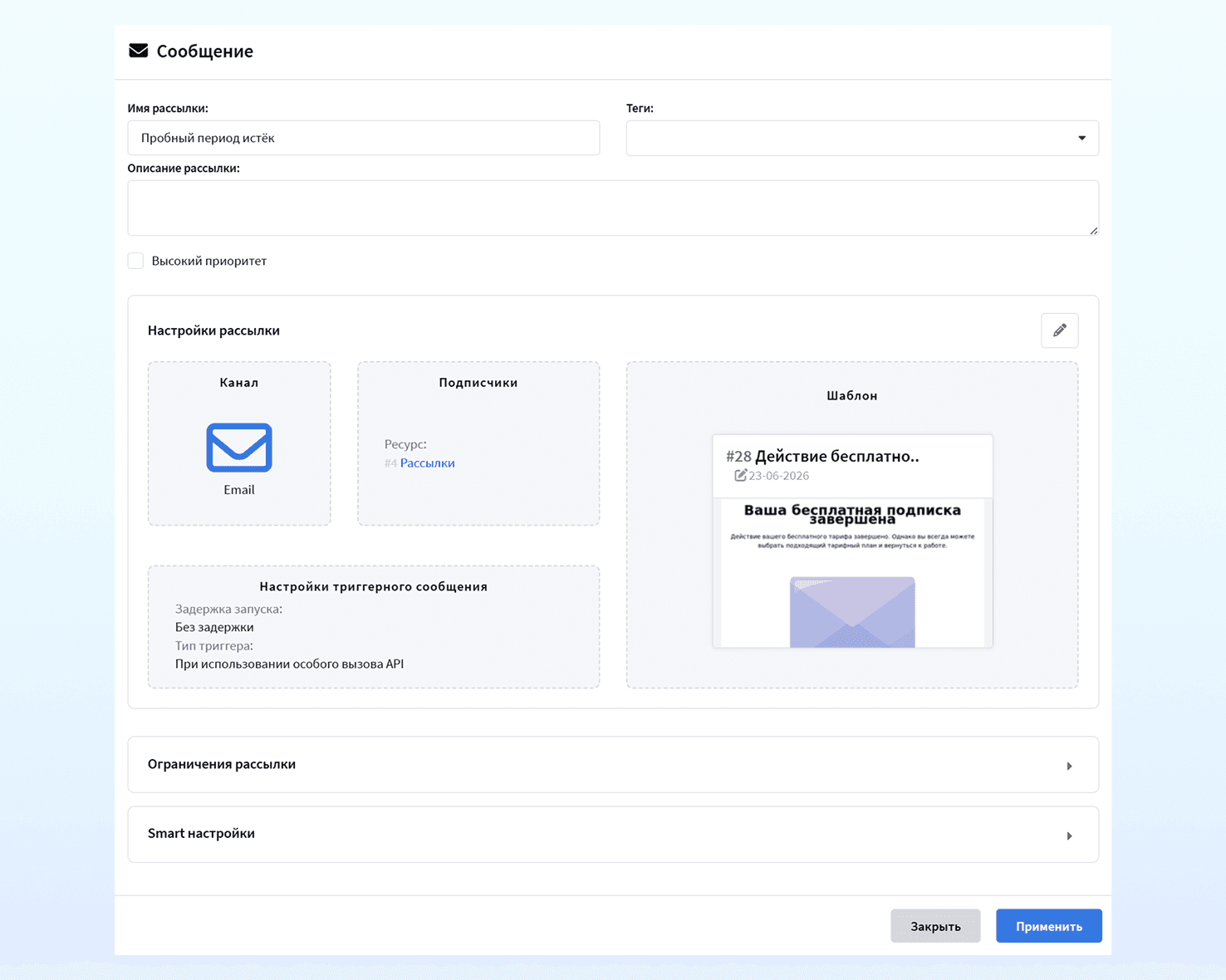
Task: Click the 'Настройки рассылки' section heading
Action: (213, 331)
